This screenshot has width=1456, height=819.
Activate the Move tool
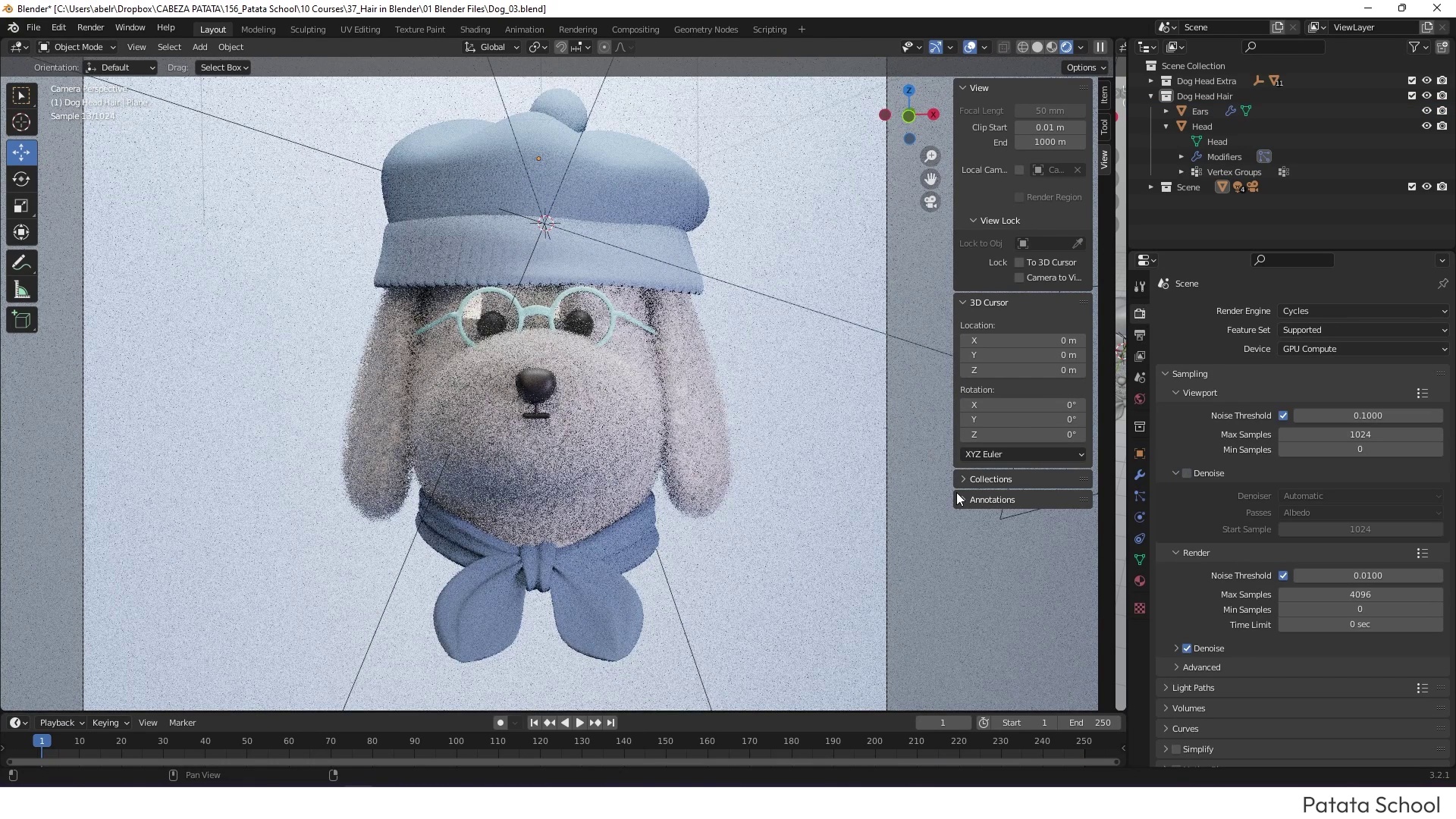tap(21, 152)
